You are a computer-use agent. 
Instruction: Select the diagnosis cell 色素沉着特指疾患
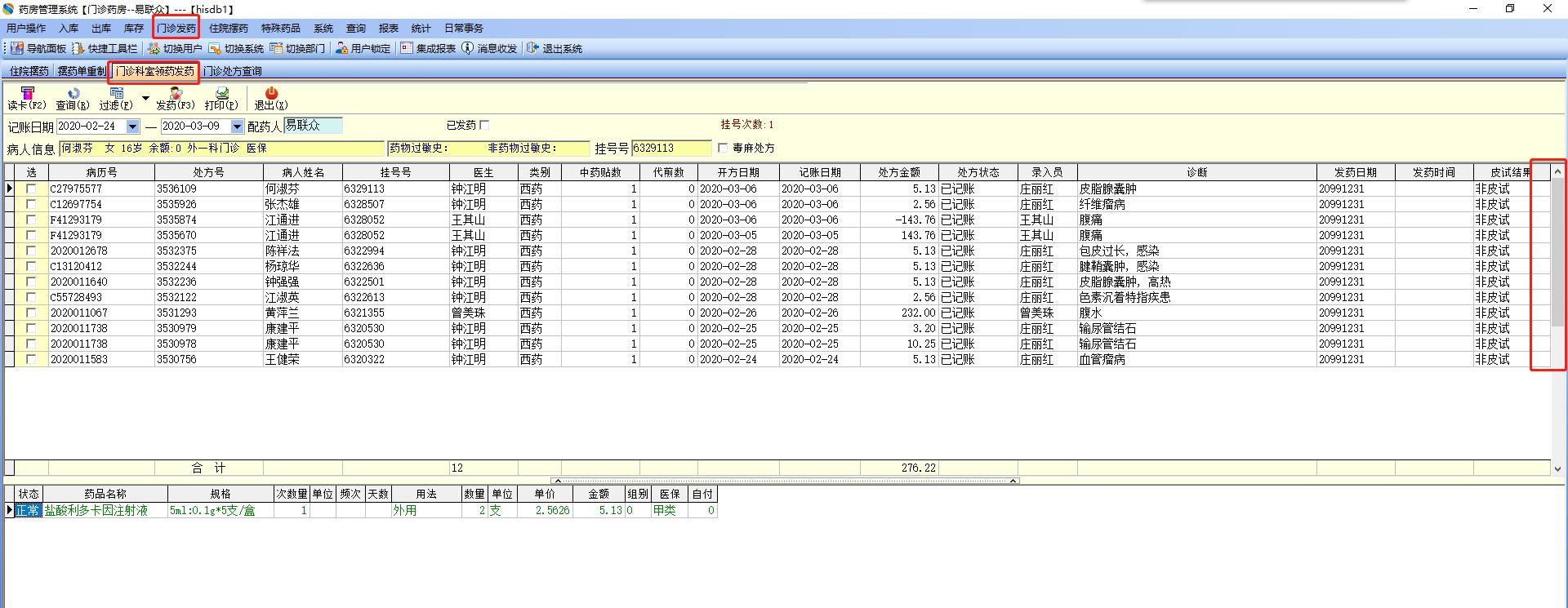pyautogui.click(x=1196, y=297)
